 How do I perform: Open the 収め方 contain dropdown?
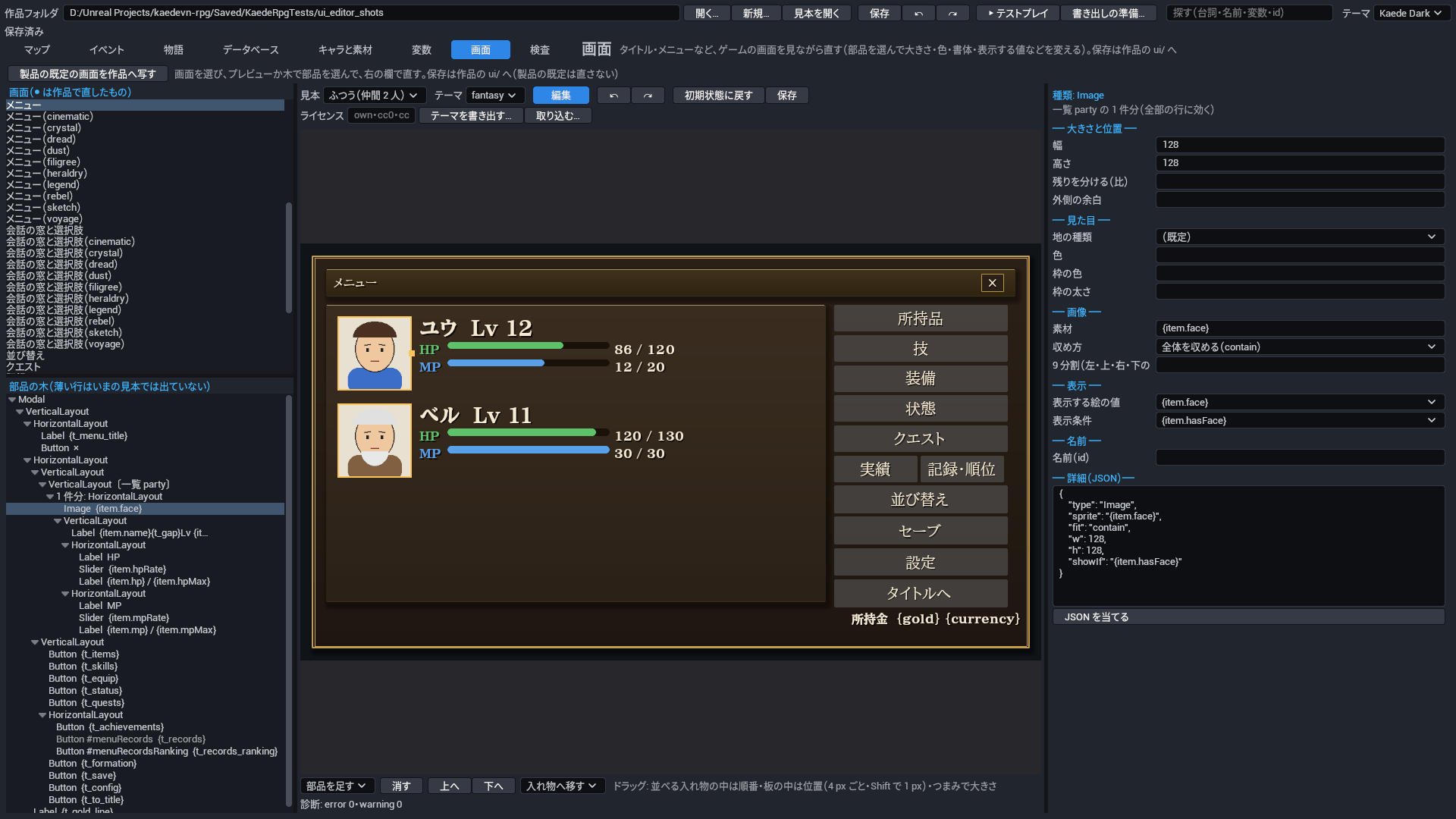click(1300, 347)
